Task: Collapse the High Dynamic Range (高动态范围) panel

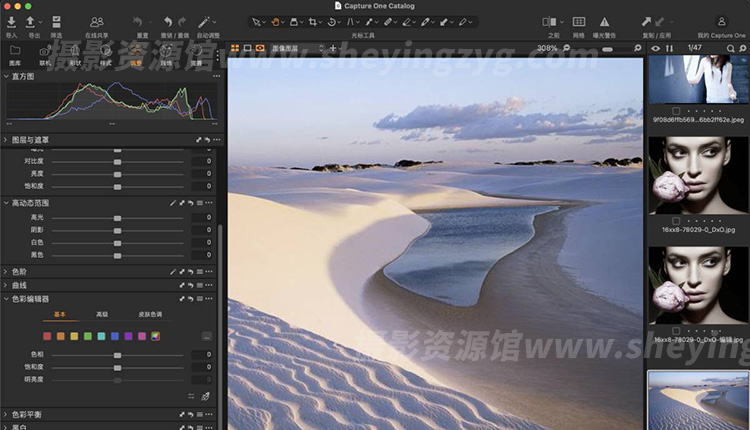Action: coord(7,203)
